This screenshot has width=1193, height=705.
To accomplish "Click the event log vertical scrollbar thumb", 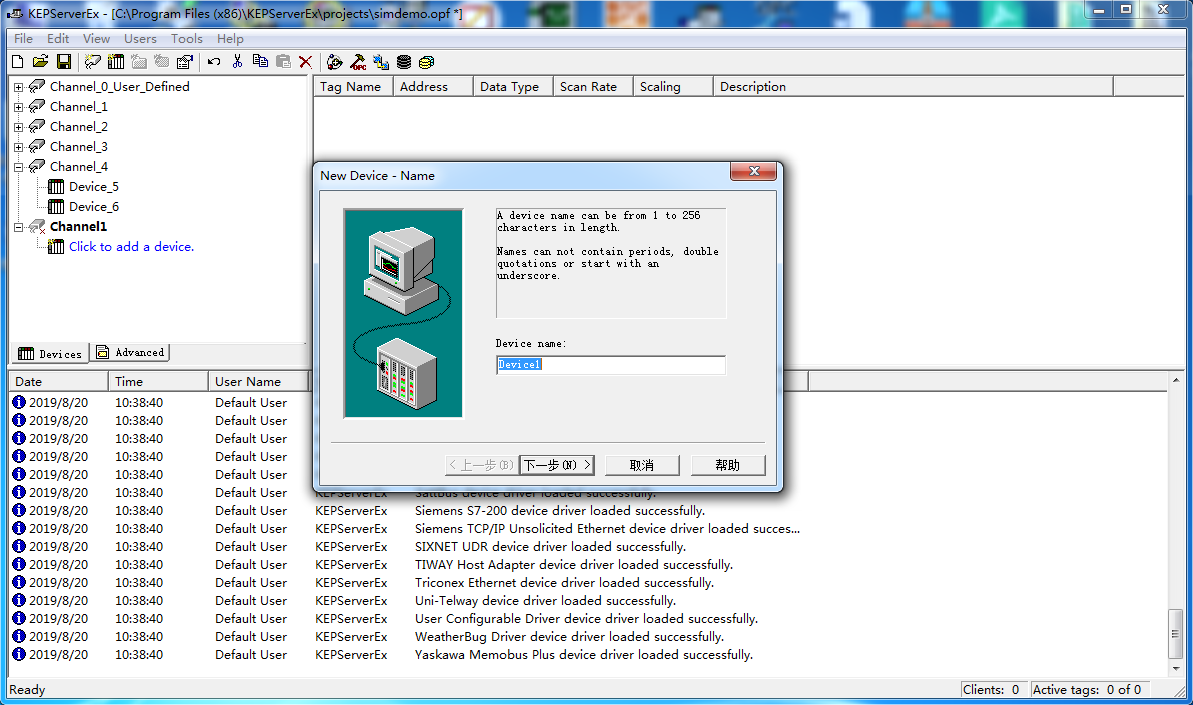I will (x=1176, y=633).
